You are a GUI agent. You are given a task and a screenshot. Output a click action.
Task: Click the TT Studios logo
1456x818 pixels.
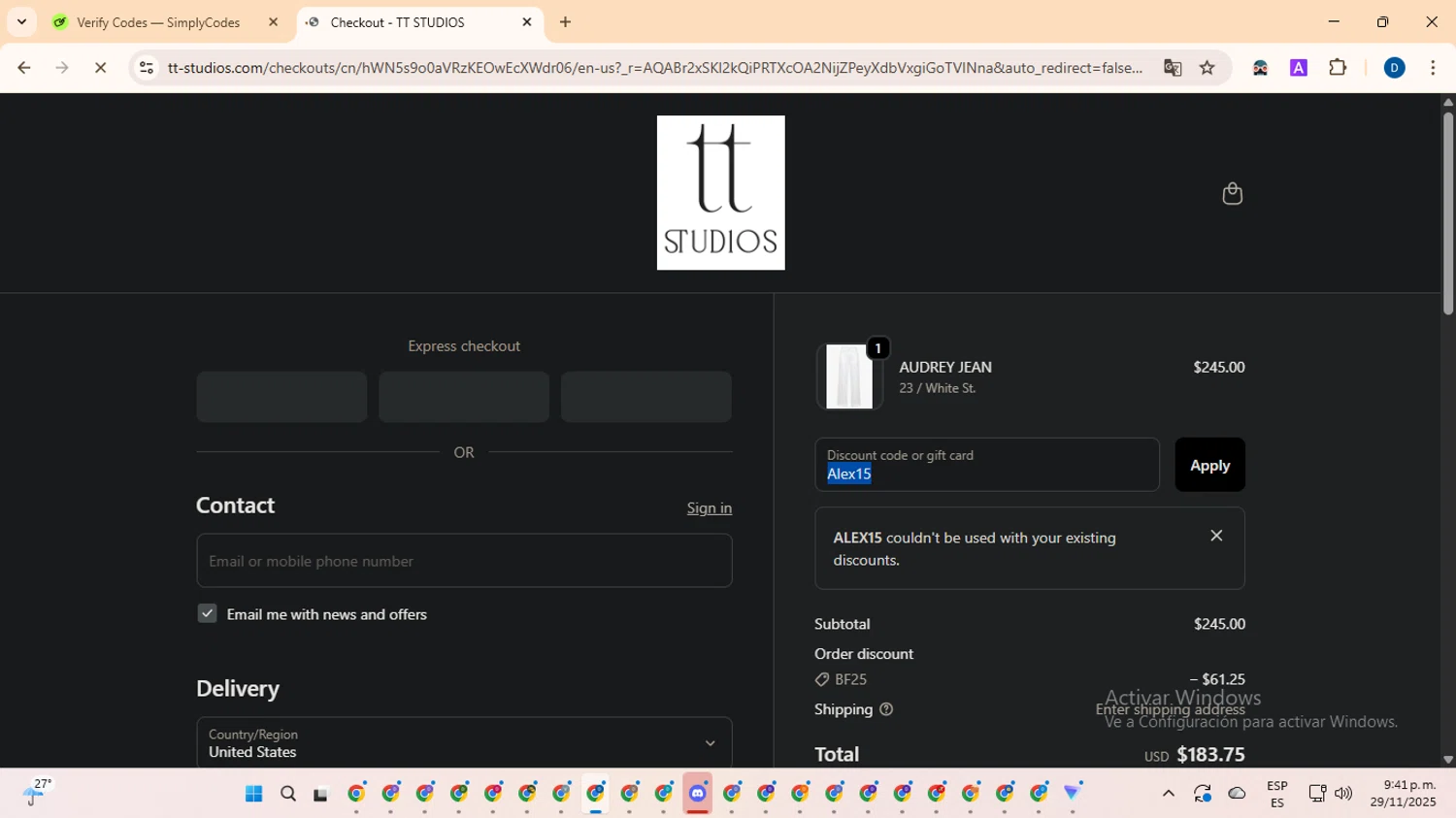[x=720, y=192]
